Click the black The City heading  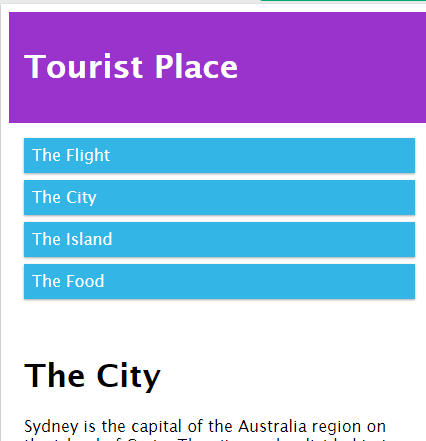[92, 376]
